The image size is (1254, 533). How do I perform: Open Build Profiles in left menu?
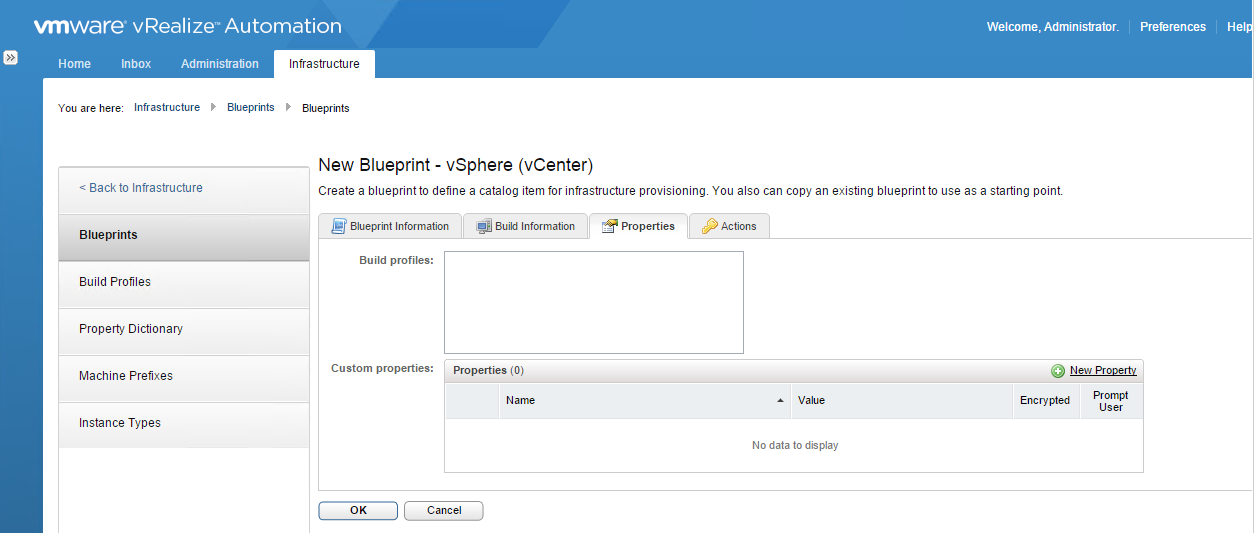tap(184, 282)
